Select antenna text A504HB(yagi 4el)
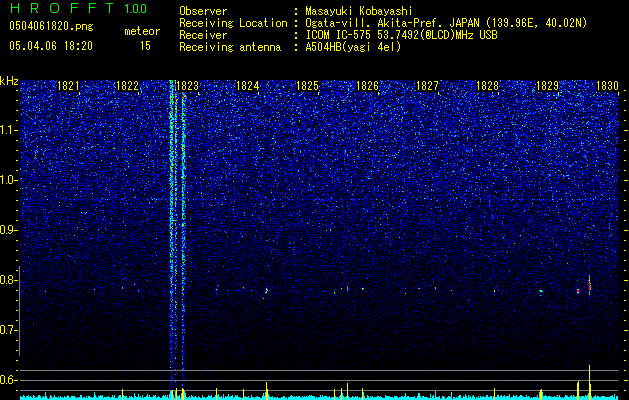629x400 pixels. tap(353, 47)
